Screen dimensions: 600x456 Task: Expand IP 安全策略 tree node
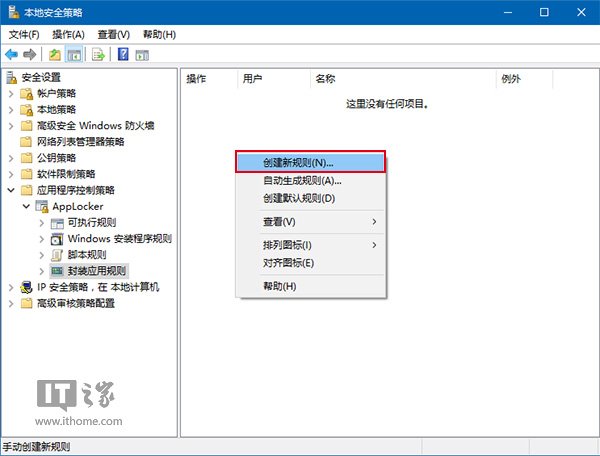[11, 287]
